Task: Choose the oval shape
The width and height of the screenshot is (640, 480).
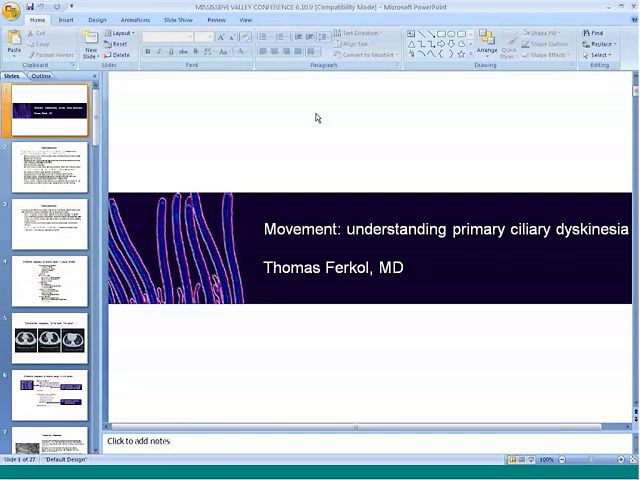Action: click(451, 34)
